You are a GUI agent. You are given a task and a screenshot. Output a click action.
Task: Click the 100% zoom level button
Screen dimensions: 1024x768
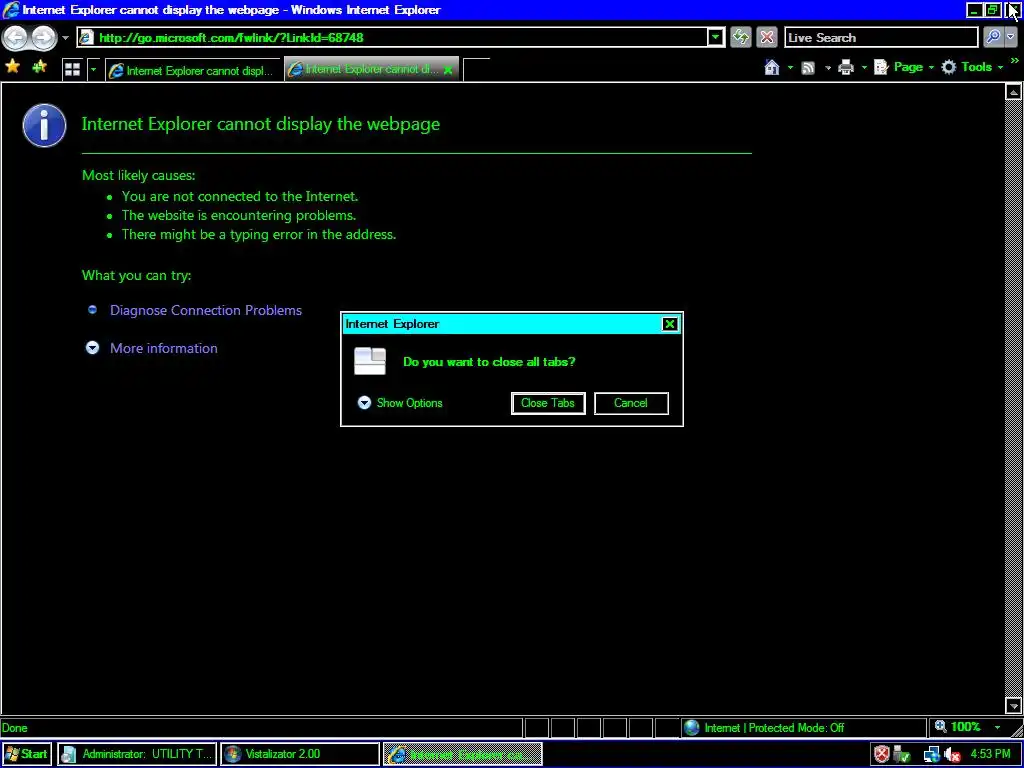click(958, 727)
